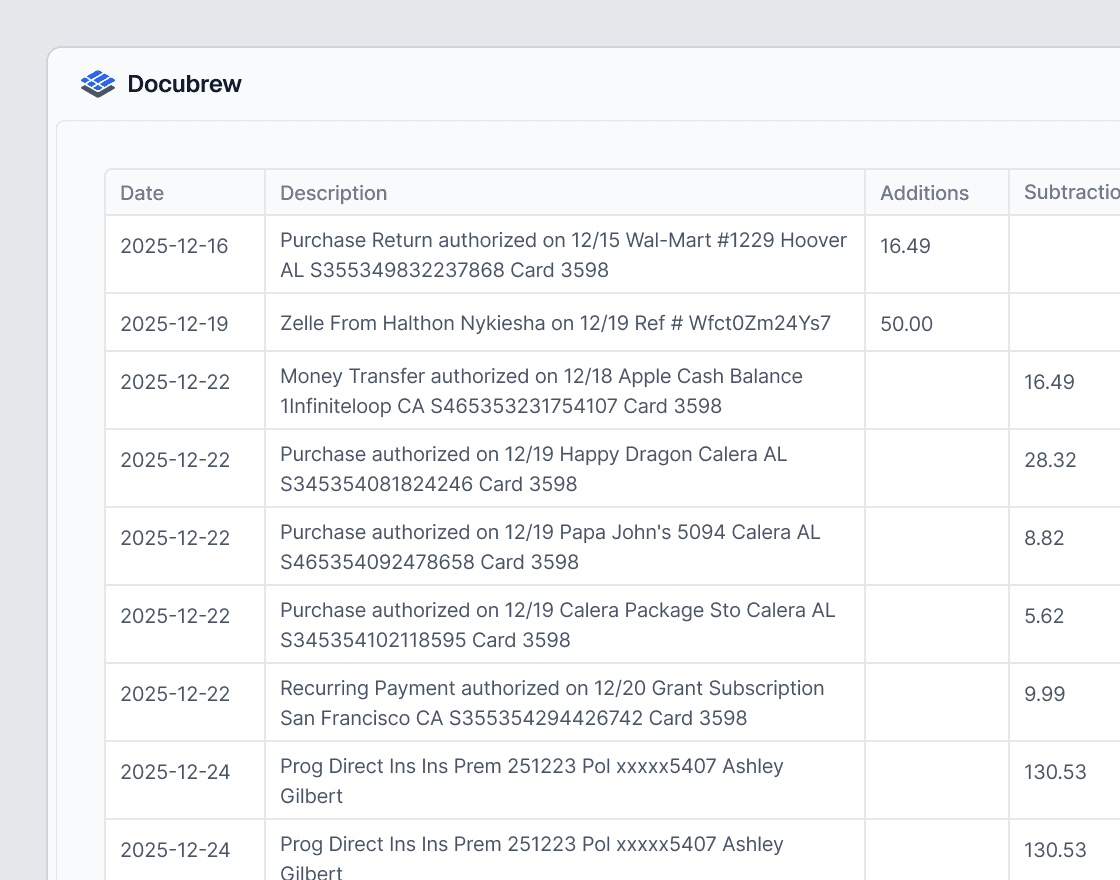Click the 5.62 subtraction amount

[1044, 615]
